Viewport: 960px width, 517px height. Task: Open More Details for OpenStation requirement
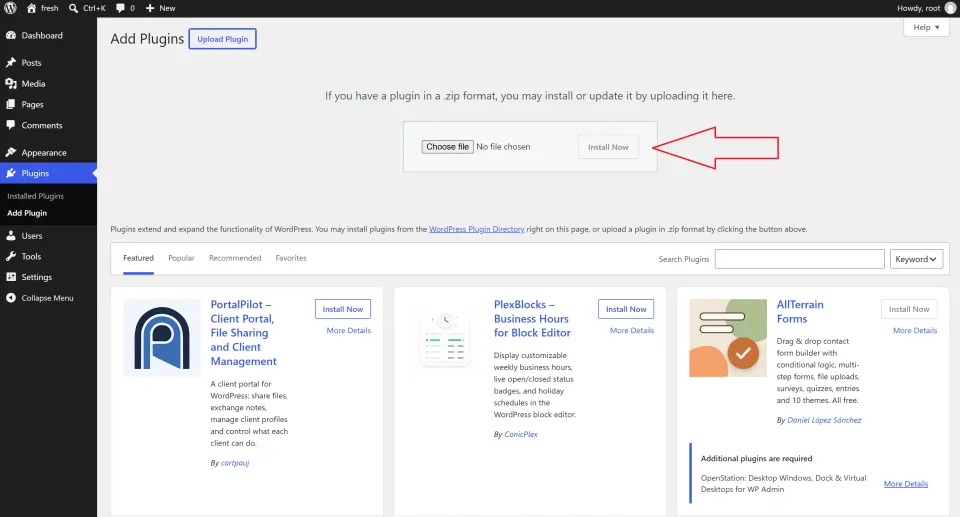(906, 484)
